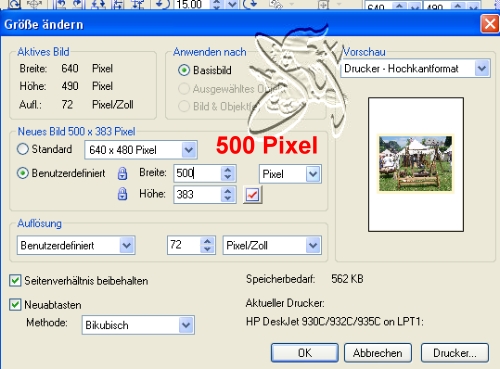Toggle Seitenverhältnis beibehalten checkbox
Viewport: 500px width, 369px height.
(15, 280)
